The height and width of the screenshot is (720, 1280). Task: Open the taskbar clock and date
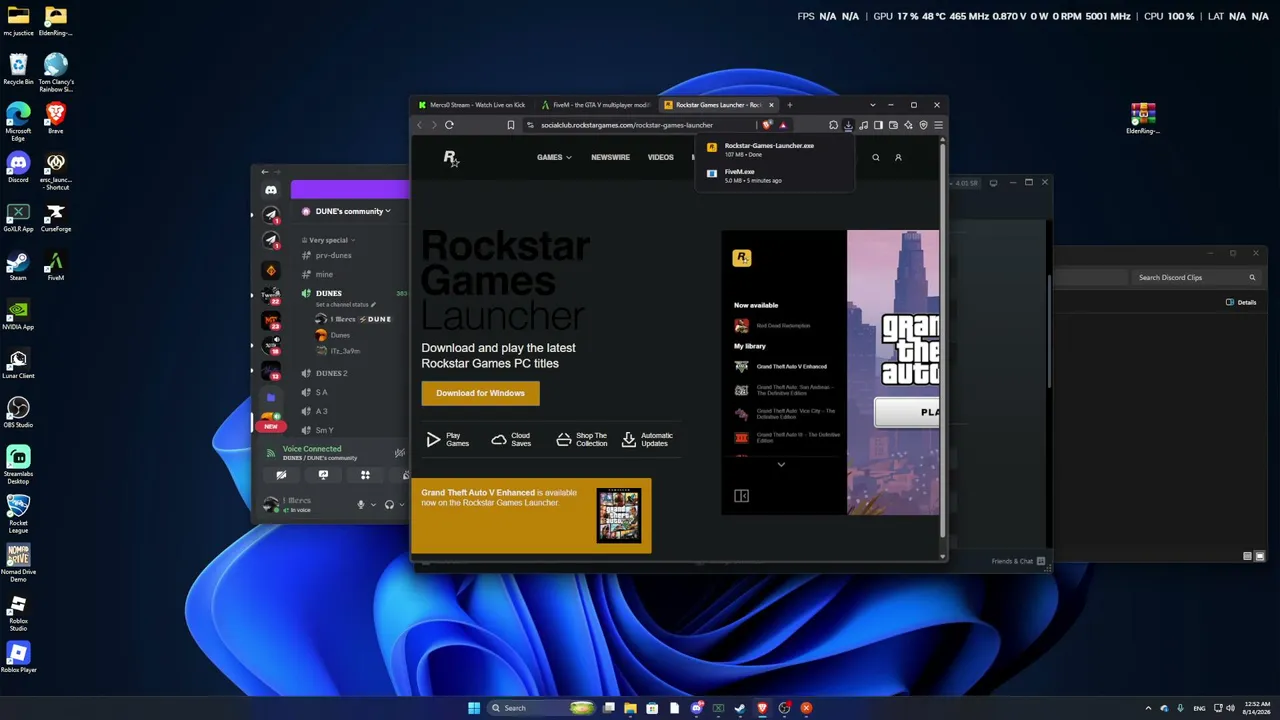[x=1255, y=708]
